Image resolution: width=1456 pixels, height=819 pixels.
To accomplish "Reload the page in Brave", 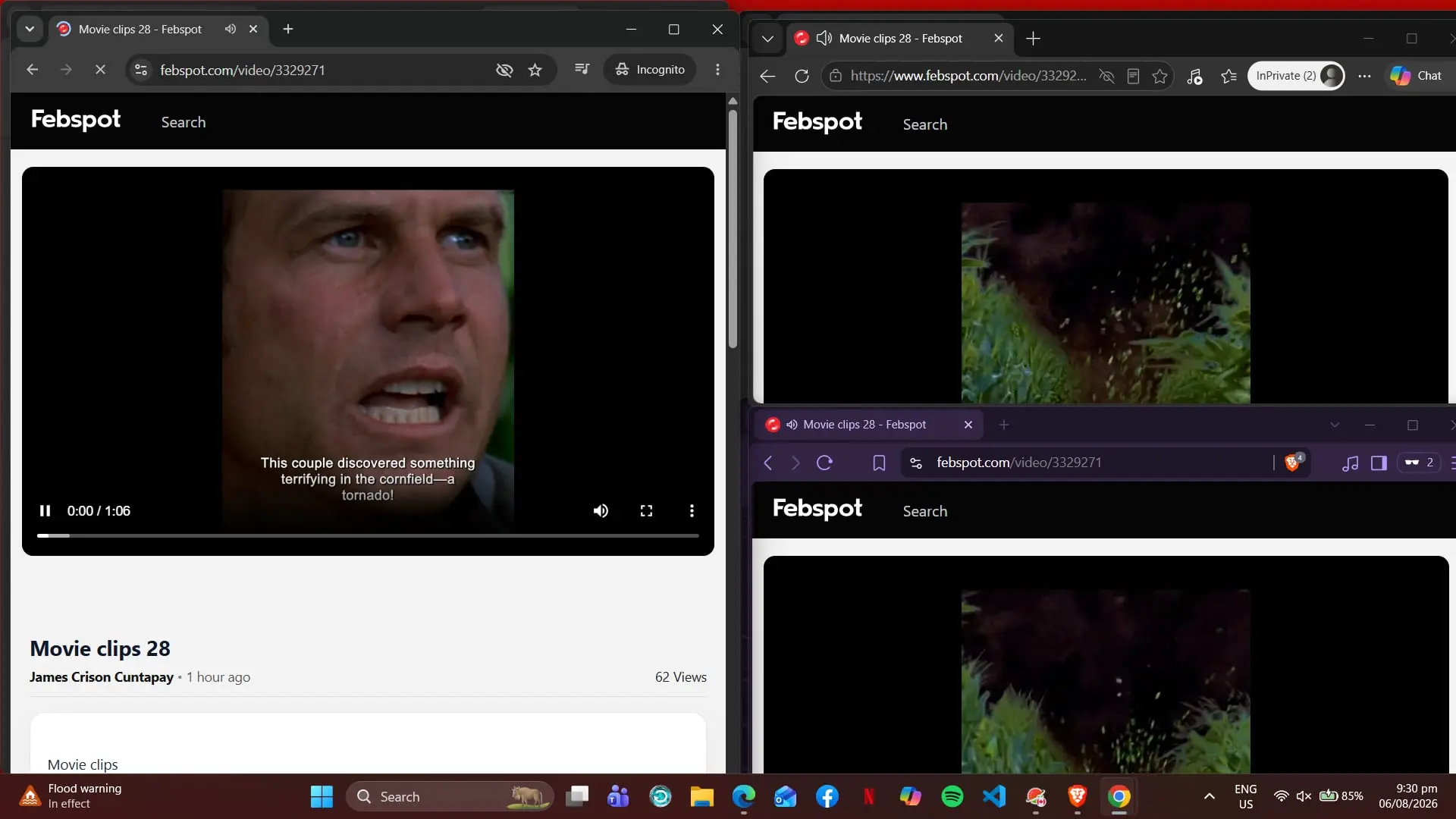I will coord(824,463).
